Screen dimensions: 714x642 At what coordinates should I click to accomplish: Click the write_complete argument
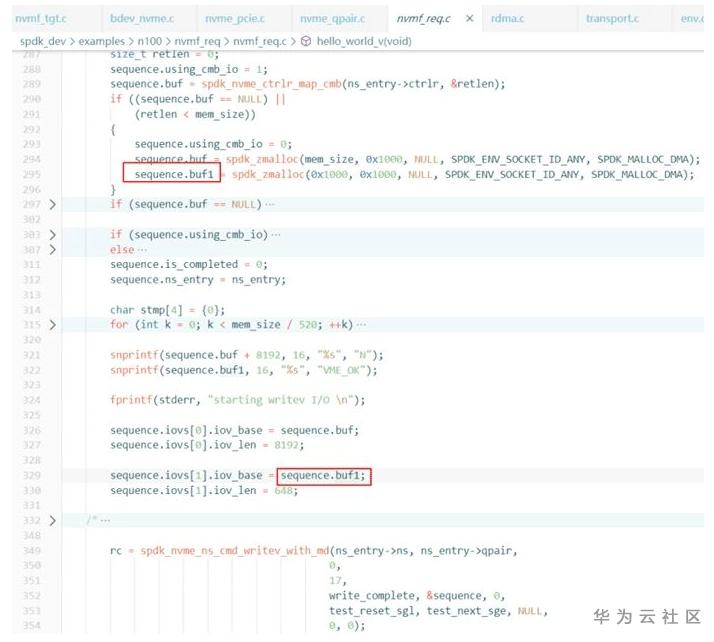(372, 596)
